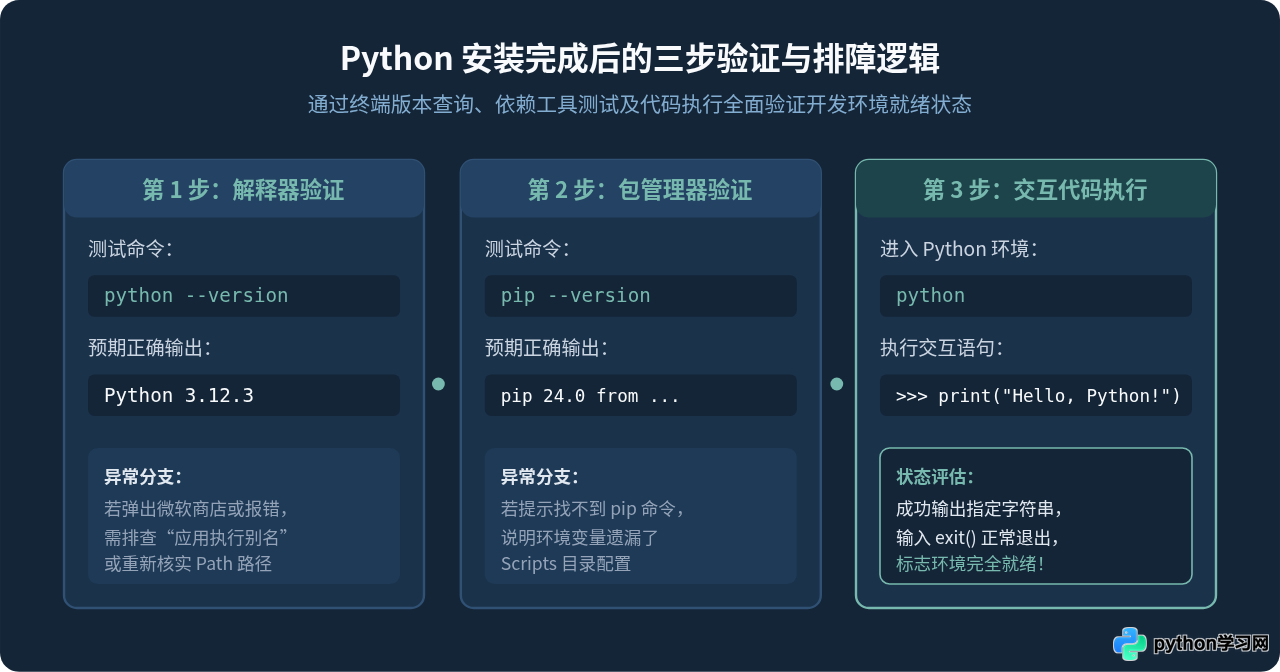Click "异常分支：" heading in step 1 card
Image resolution: width=1280 pixels, height=672 pixels.
143,477
